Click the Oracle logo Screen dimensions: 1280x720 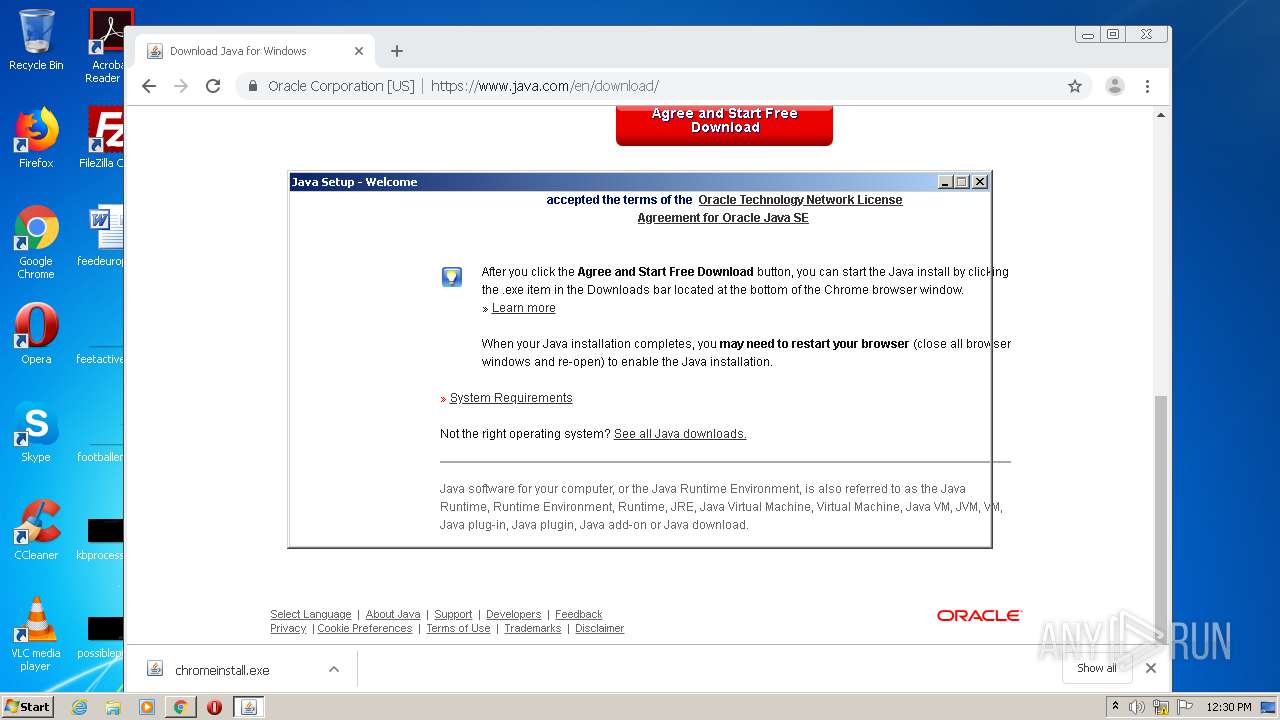click(x=979, y=615)
